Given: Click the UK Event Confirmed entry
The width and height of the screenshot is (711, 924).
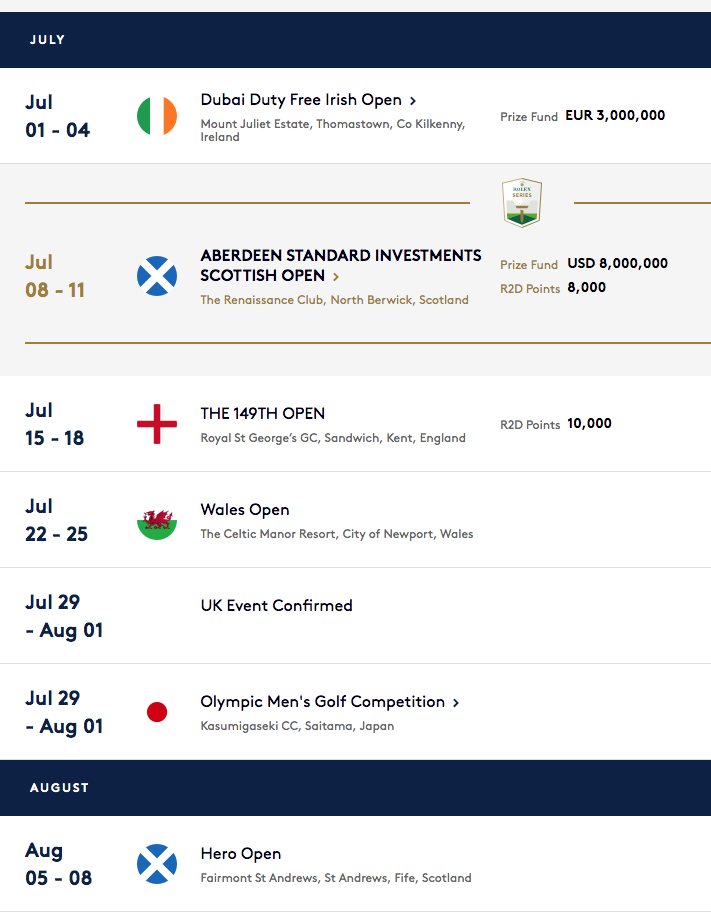Looking at the screenshot, I should coord(276,606).
